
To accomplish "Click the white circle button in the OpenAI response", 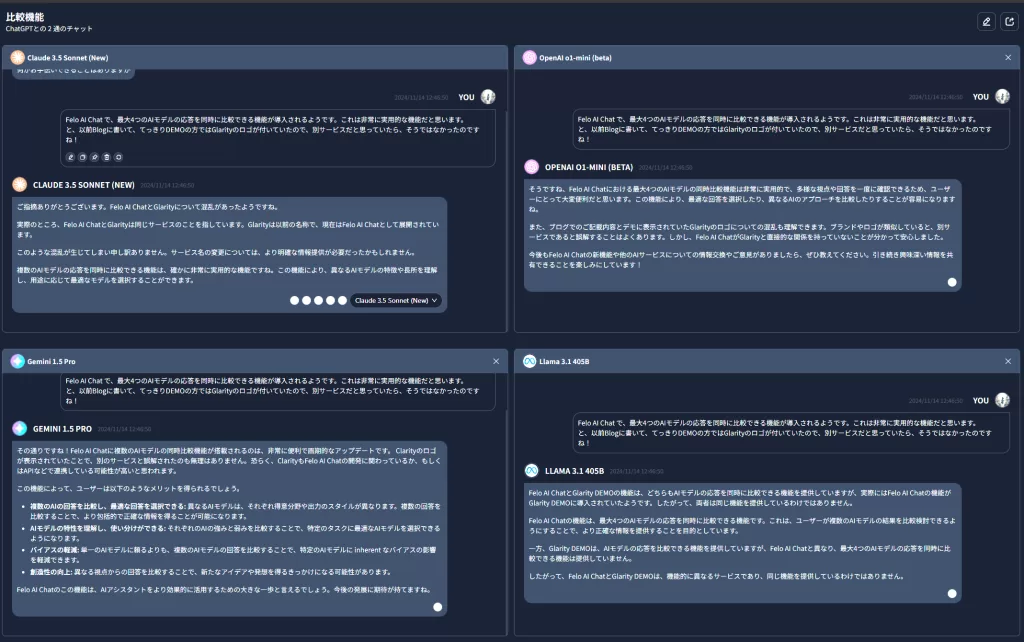I will (952, 282).
